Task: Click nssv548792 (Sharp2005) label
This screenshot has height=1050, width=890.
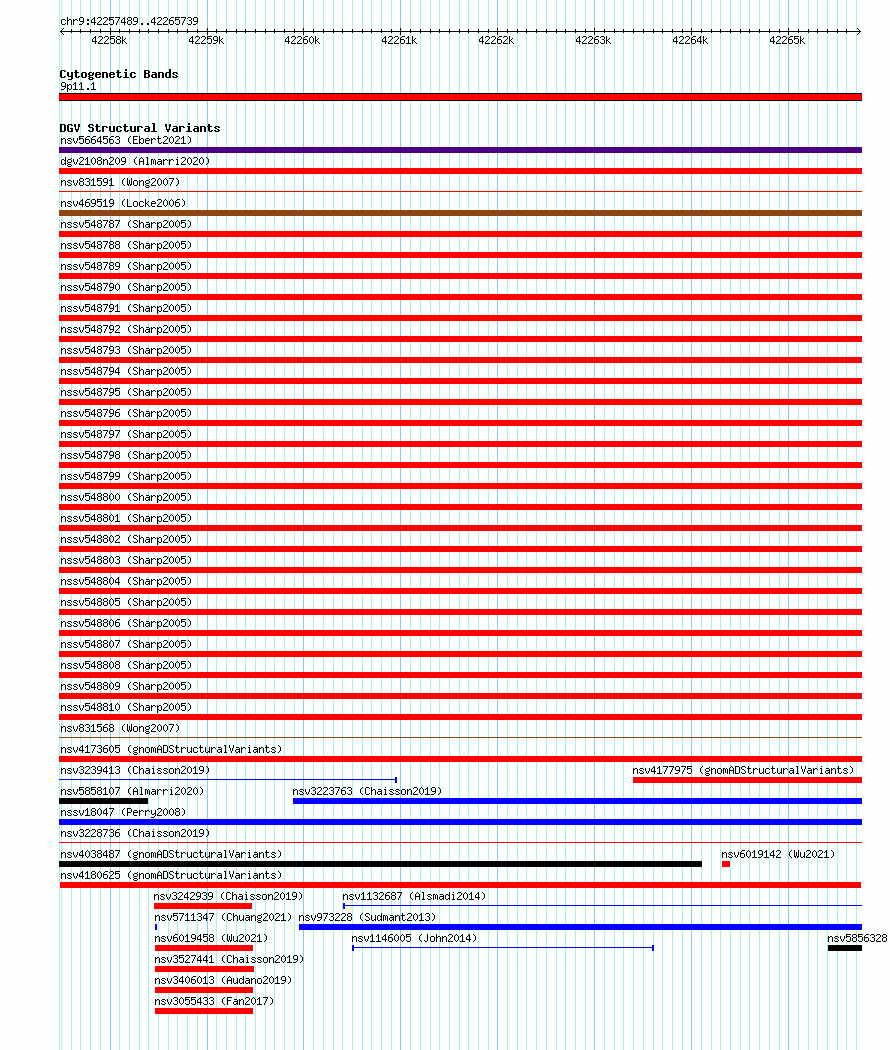Action: (x=126, y=329)
